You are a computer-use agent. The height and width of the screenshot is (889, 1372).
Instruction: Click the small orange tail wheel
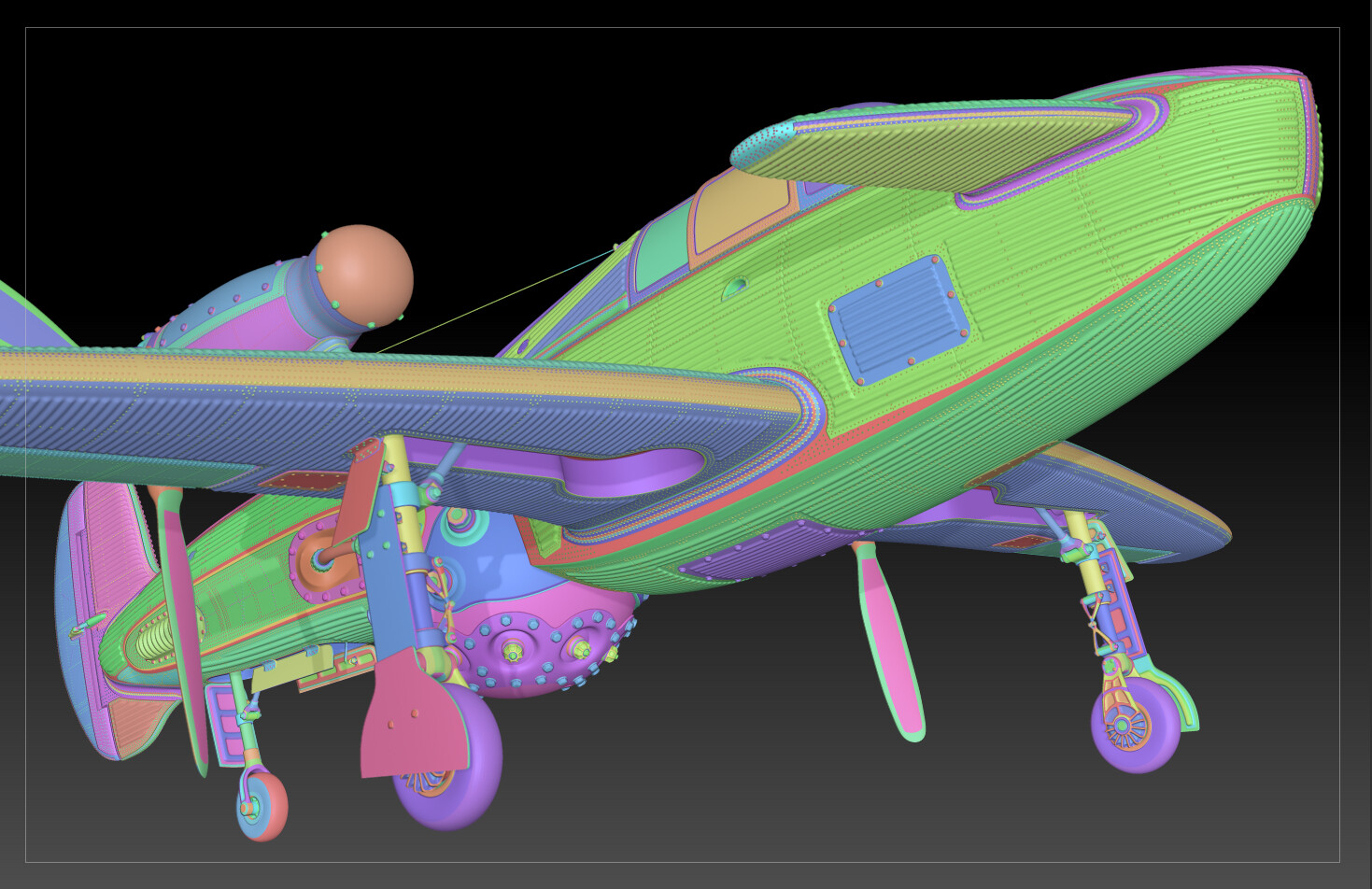point(262,805)
